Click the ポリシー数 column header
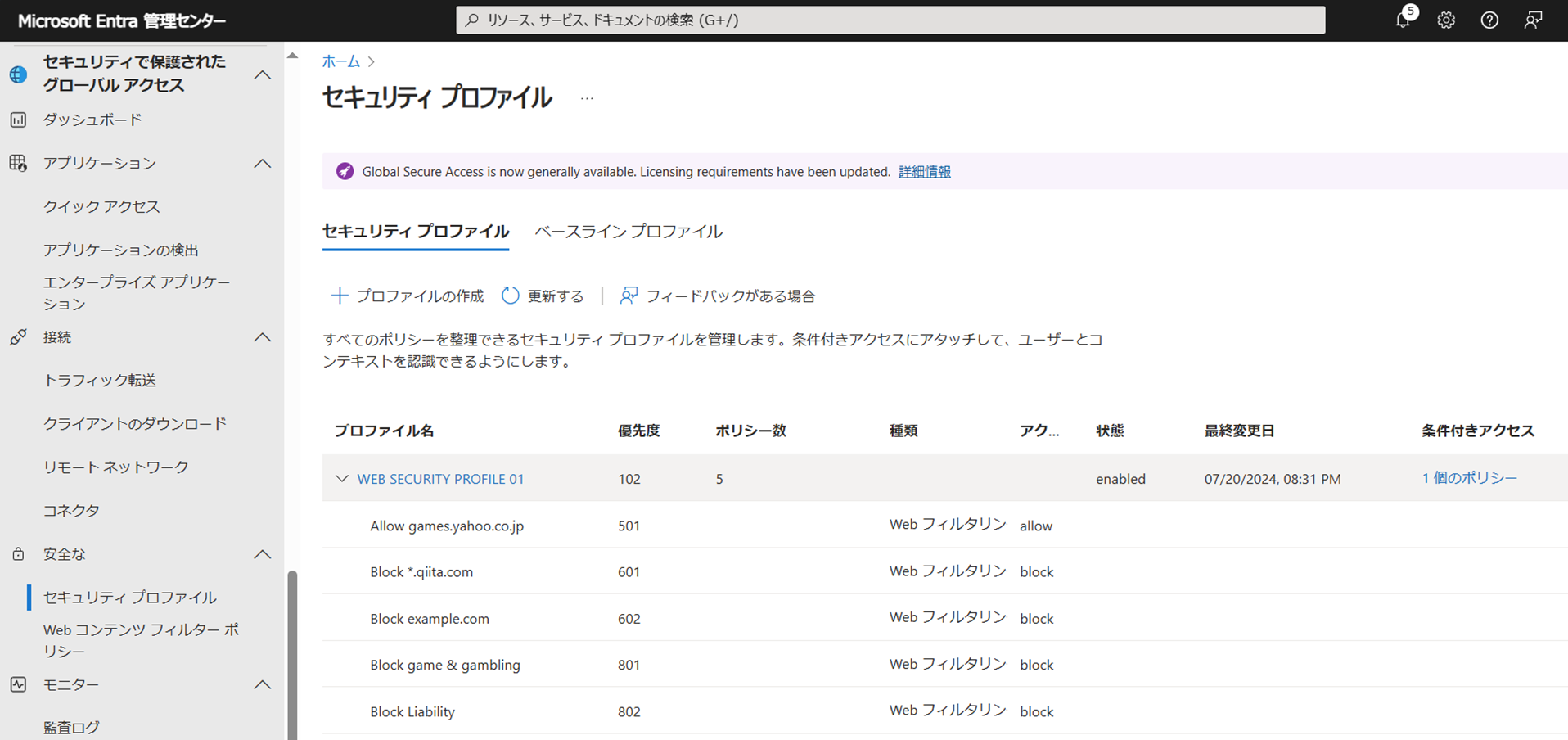Viewport: 1568px width, 740px height. (750, 431)
